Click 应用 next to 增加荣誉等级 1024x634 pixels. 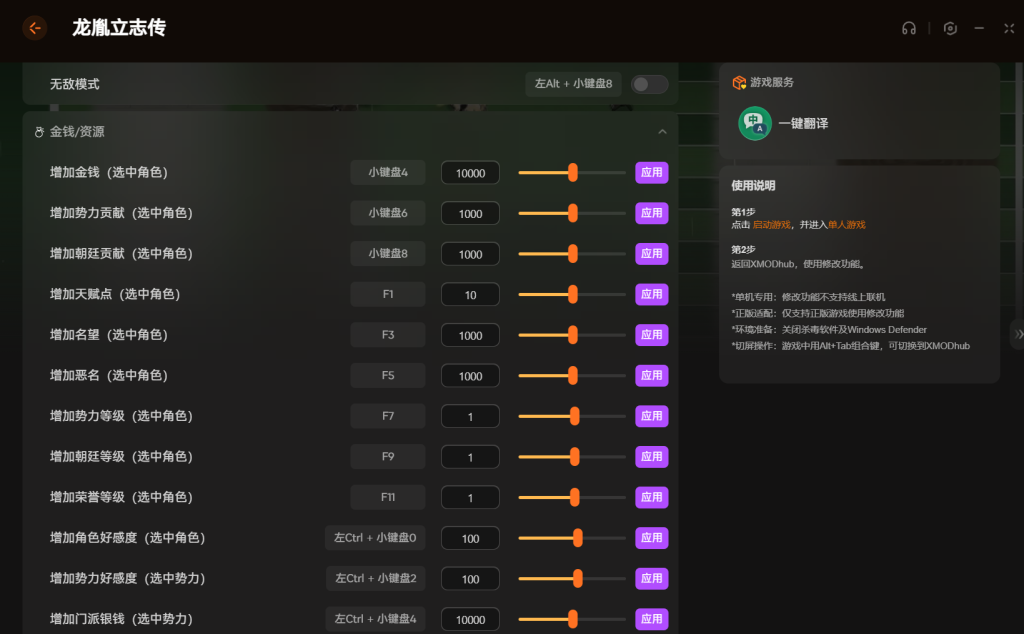651,497
